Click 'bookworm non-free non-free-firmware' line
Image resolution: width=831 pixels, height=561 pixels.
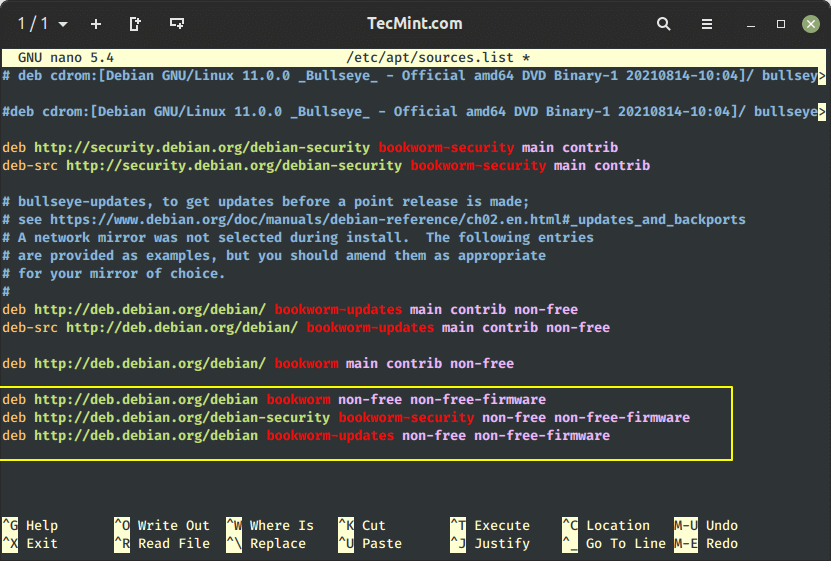[274, 400]
